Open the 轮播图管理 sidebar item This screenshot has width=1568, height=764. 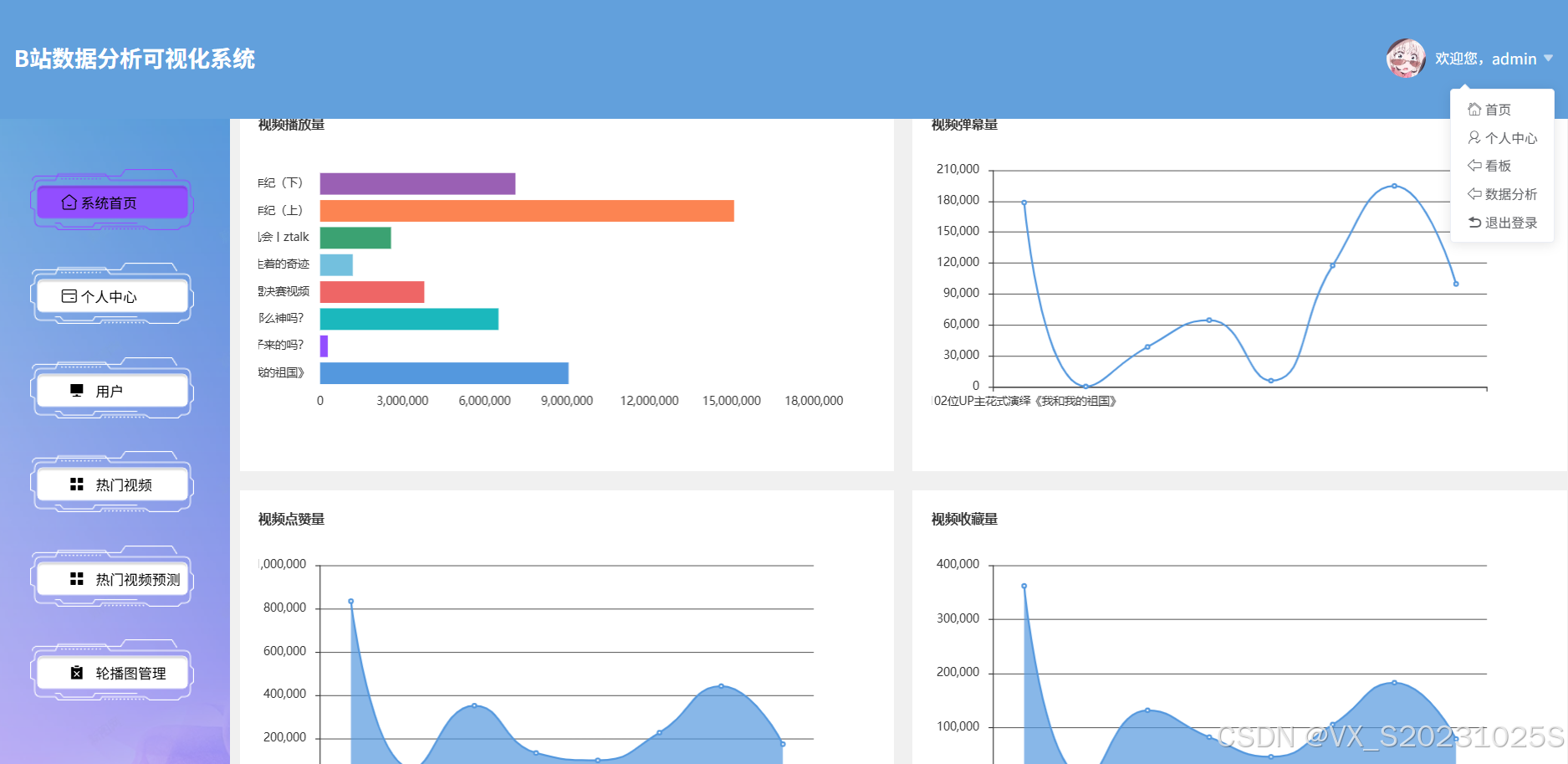[113, 673]
